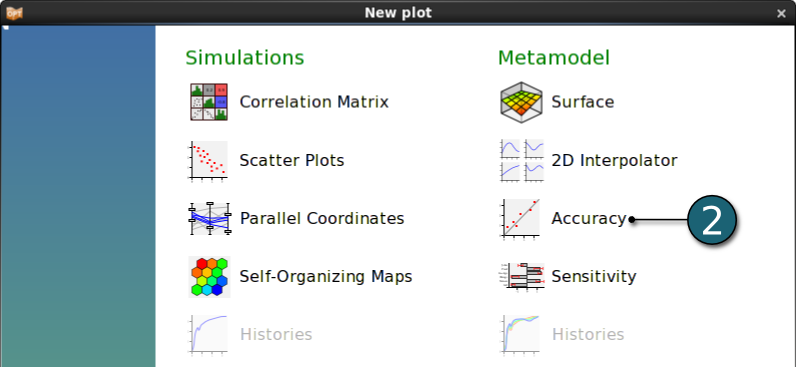Pick the Self-Organizing Maps label
This screenshot has height=367, width=796.
325,277
